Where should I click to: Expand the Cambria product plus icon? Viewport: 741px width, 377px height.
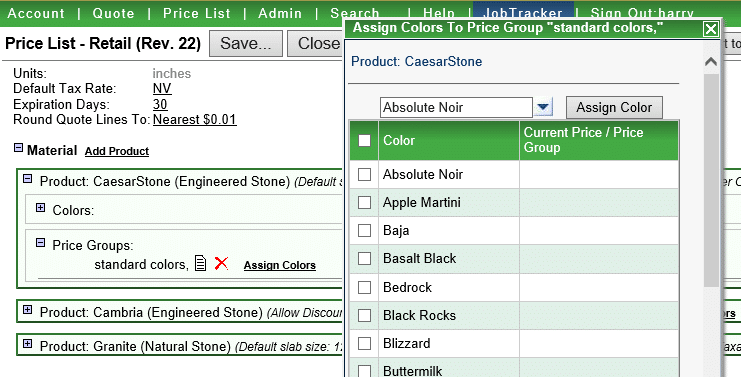pyautogui.click(x=27, y=310)
